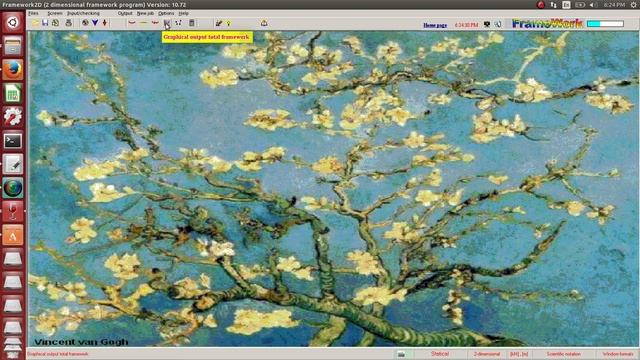Click the first red curve output icon
Viewport: 640px width, 360px height.
tap(132, 23)
